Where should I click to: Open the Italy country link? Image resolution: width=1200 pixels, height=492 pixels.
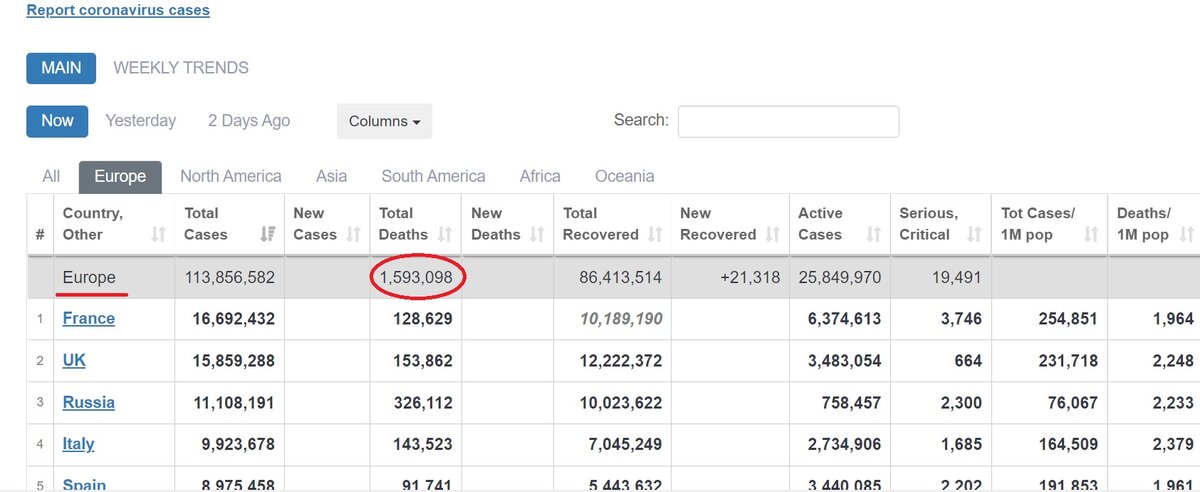(x=78, y=444)
